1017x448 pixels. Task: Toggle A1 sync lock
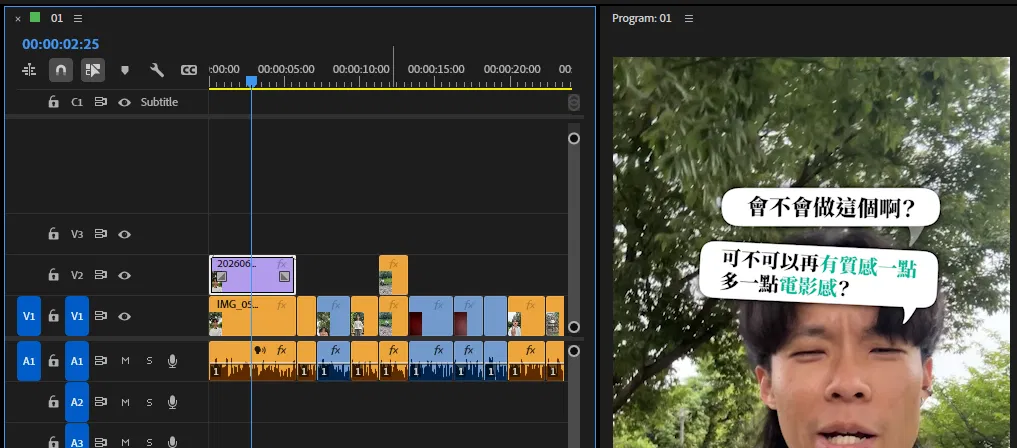tap(101, 360)
